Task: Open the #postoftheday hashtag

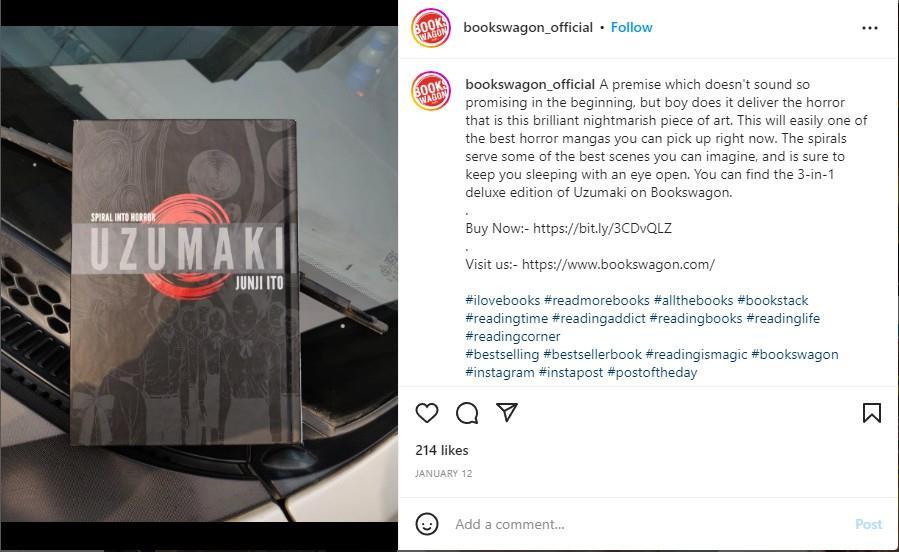Action: pyautogui.click(x=652, y=373)
